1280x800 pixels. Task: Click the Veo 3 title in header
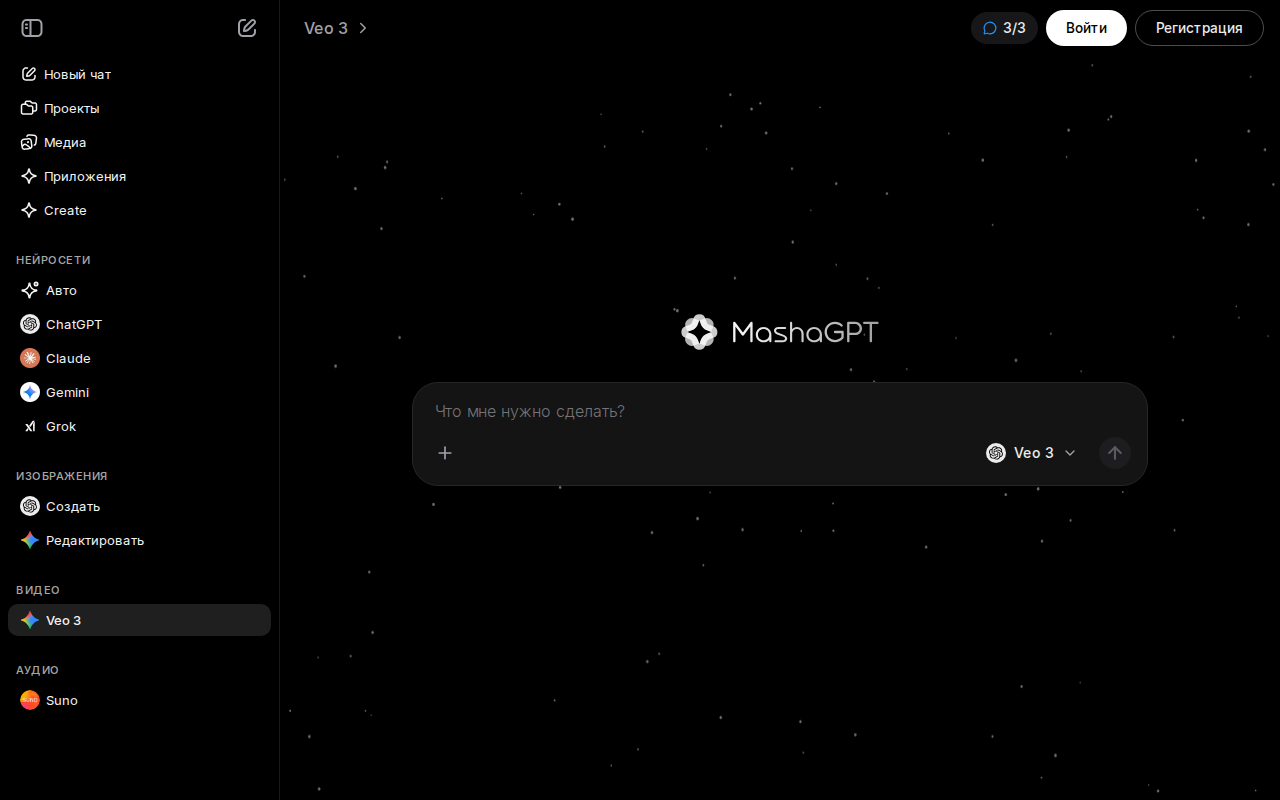pos(326,28)
